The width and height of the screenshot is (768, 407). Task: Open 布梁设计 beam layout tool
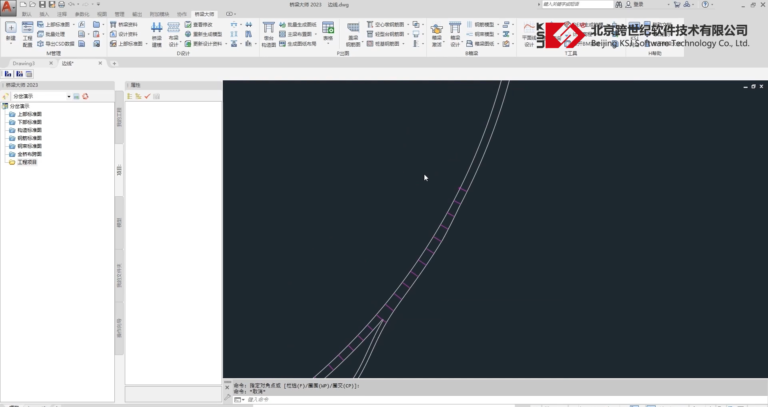[173, 34]
